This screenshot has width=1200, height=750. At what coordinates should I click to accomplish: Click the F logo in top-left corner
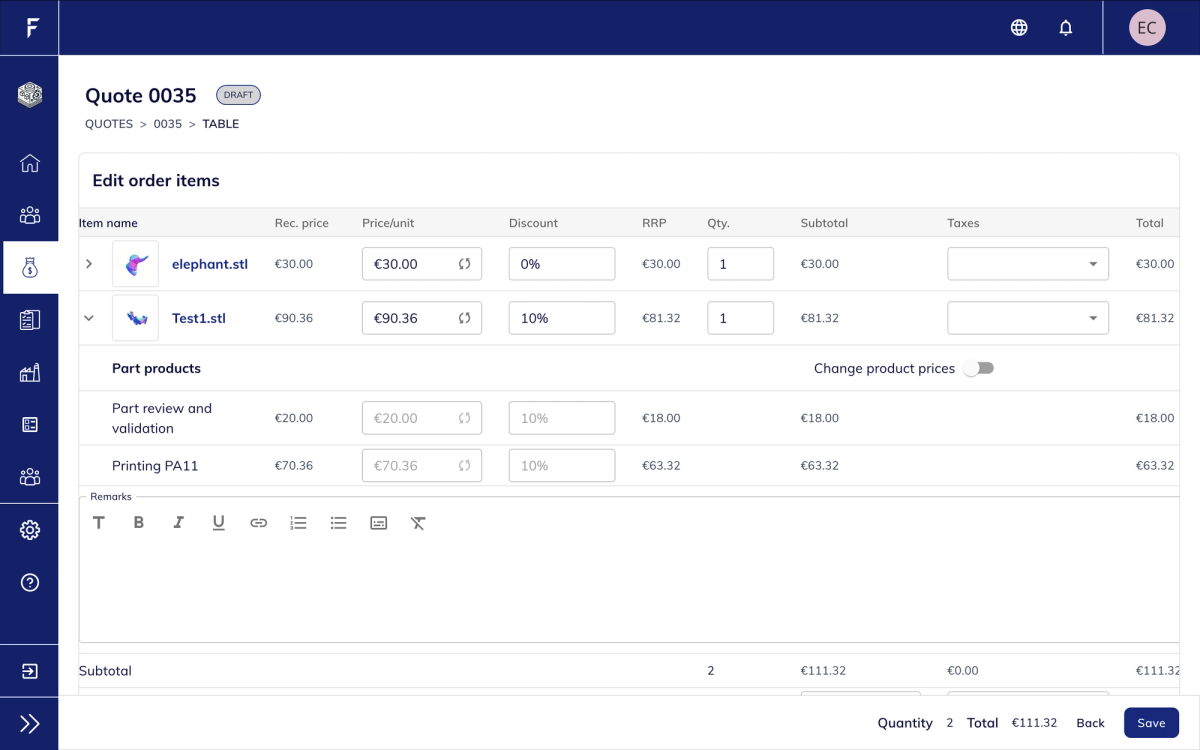pyautogui.click(x=32, y=27)
